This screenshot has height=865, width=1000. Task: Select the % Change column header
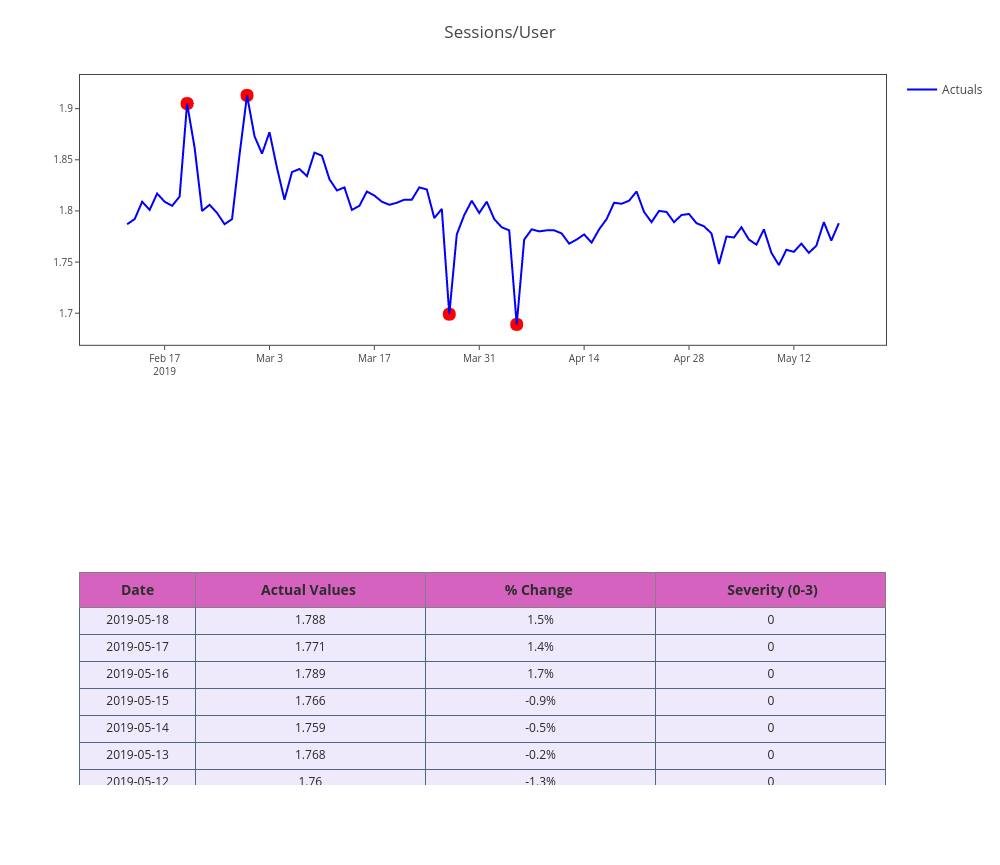click(x=539, y=590)
